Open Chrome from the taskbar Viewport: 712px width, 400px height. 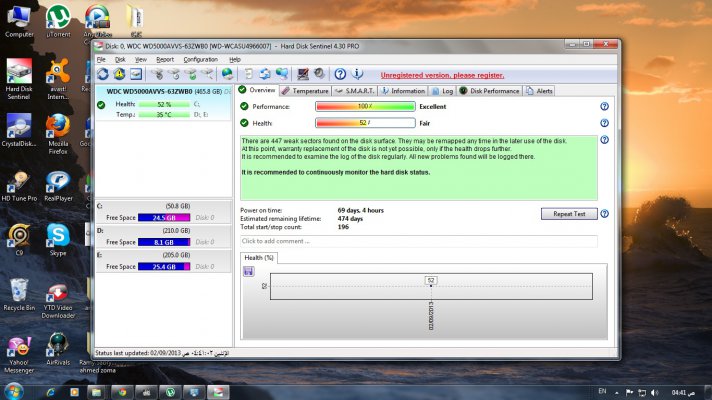tap(122, 392)
